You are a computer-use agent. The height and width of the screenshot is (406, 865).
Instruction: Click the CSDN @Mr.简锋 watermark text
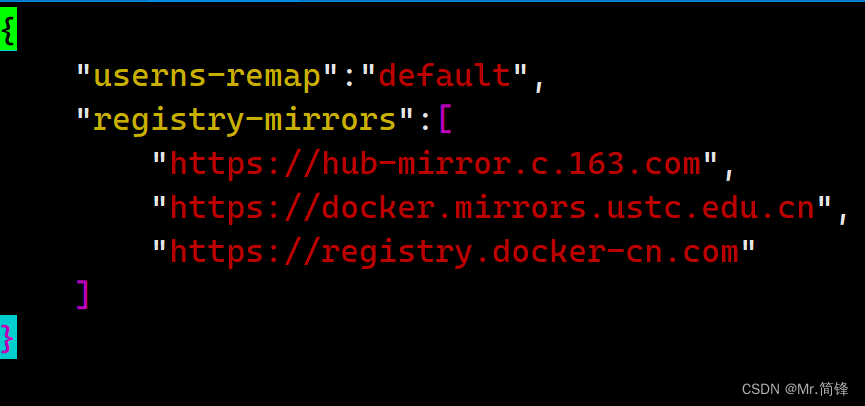[x=795, y=389]
